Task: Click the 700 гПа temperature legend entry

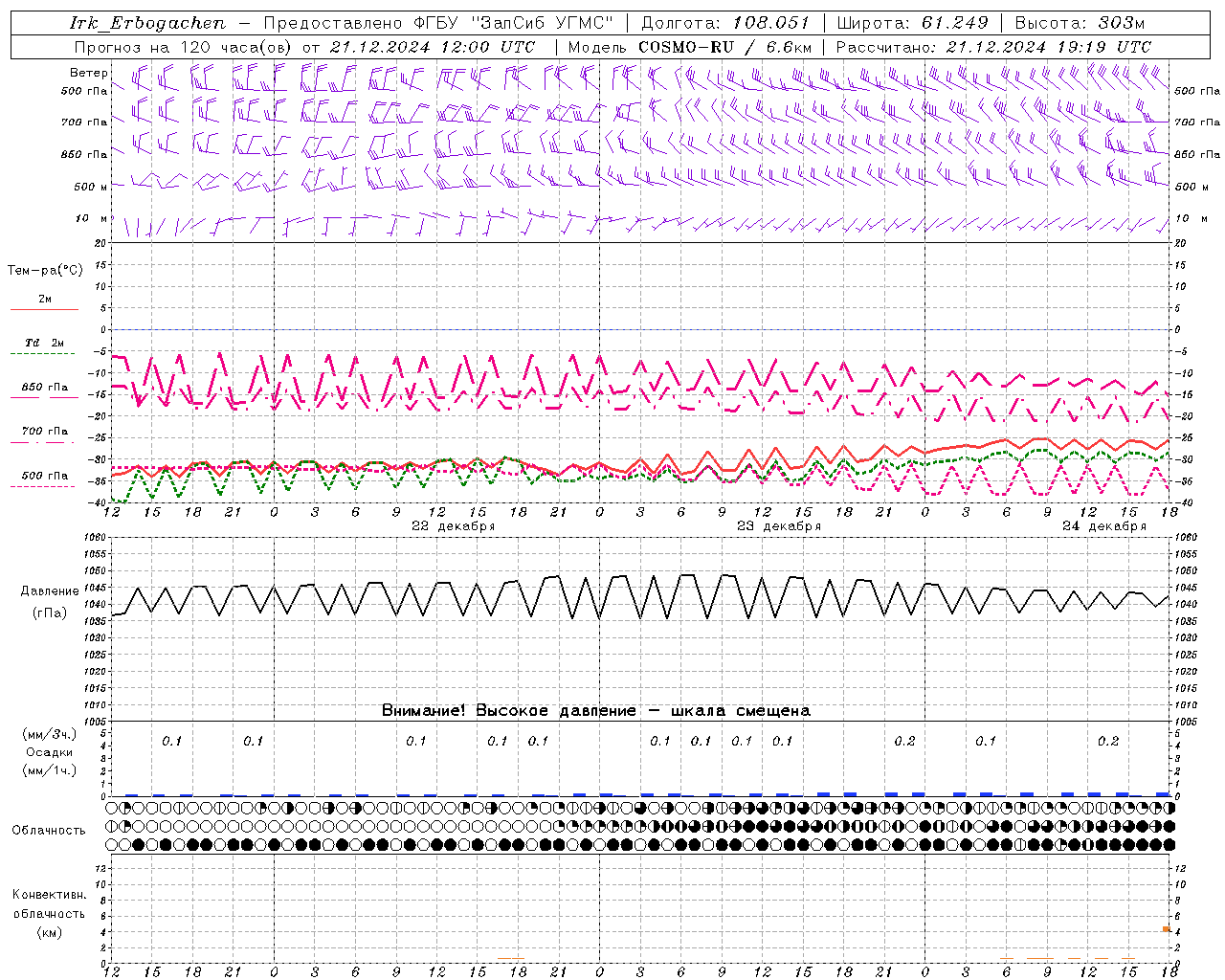Action: tap(44, 432)
